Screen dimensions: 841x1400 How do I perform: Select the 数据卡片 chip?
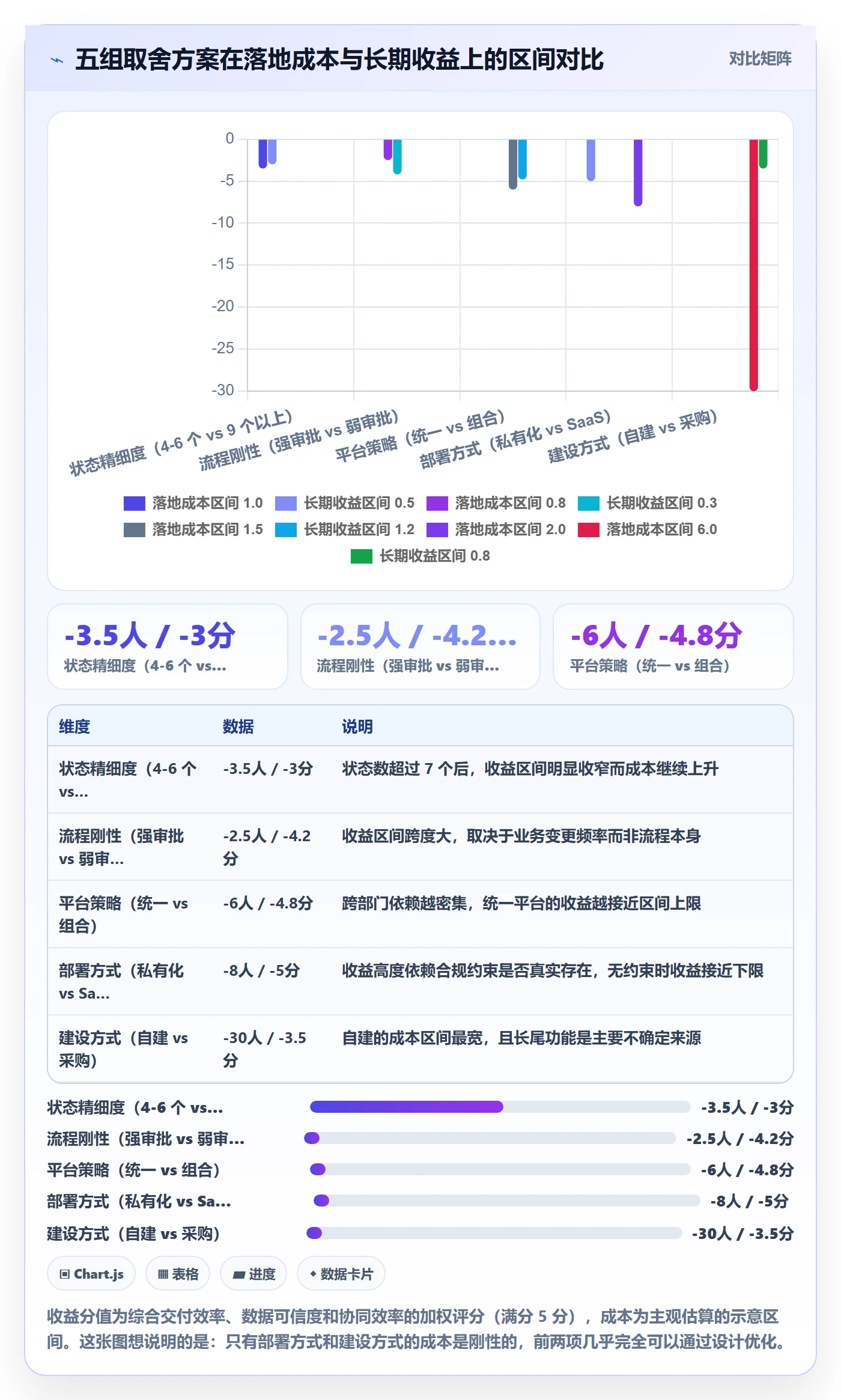coord(341,1274)
